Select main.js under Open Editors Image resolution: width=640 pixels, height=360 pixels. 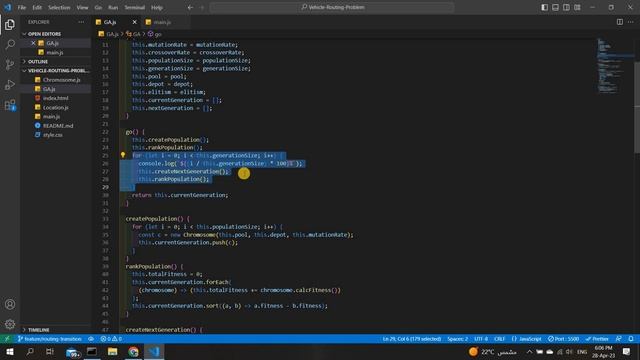point(55,52)
